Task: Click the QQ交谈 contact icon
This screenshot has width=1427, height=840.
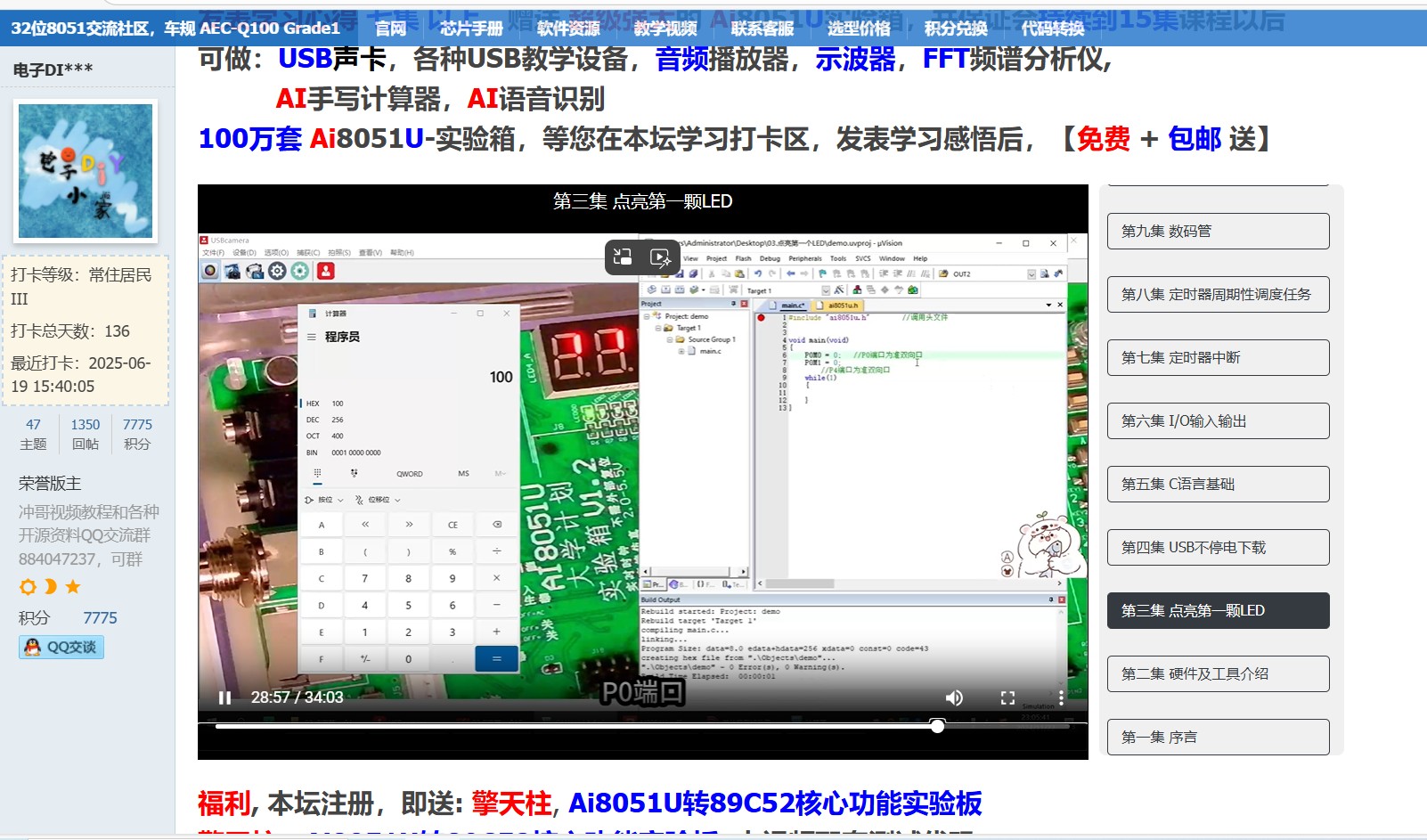Action: point(60,648)
